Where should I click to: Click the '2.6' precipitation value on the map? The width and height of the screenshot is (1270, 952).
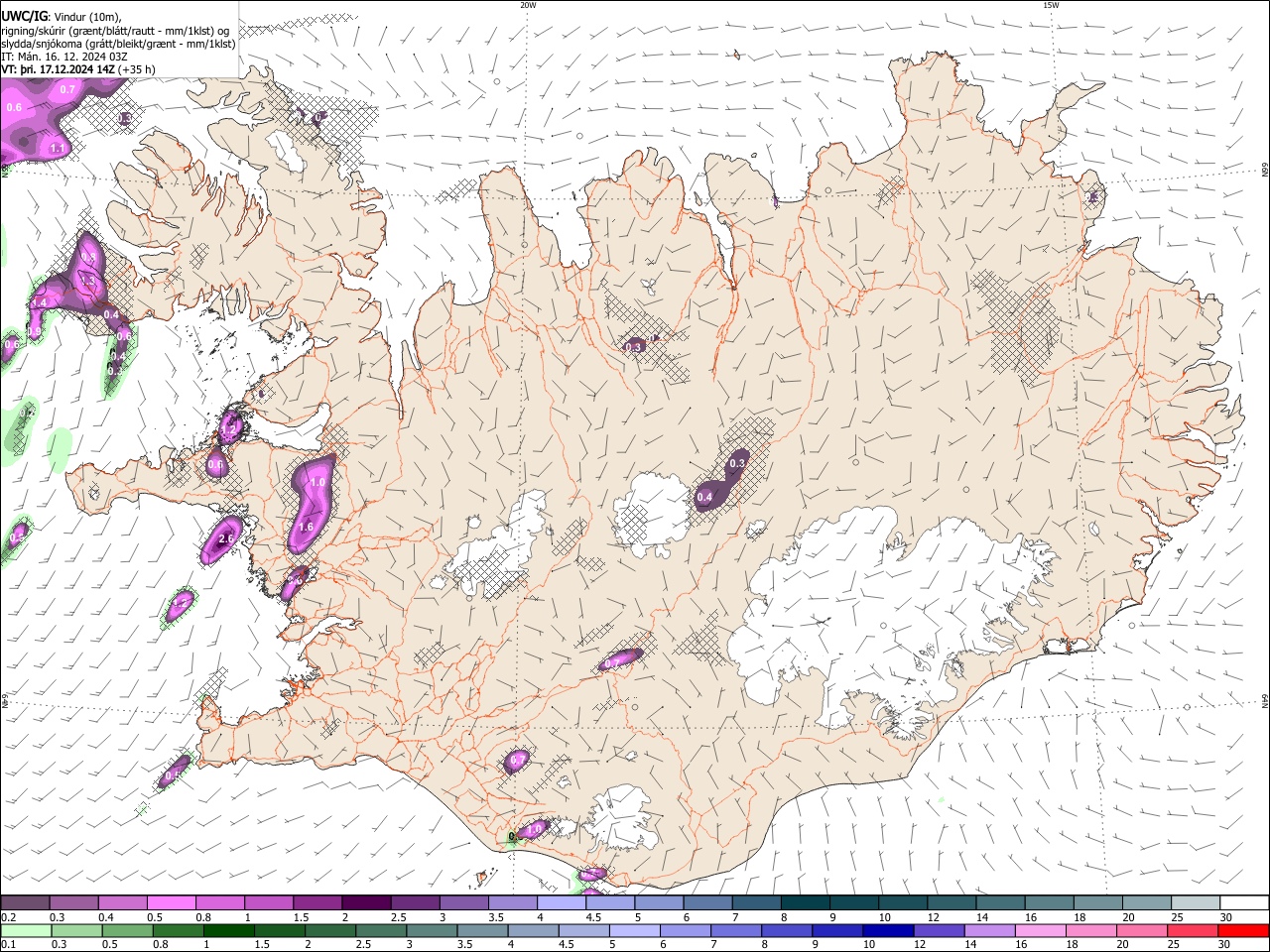tap(226, 538)
